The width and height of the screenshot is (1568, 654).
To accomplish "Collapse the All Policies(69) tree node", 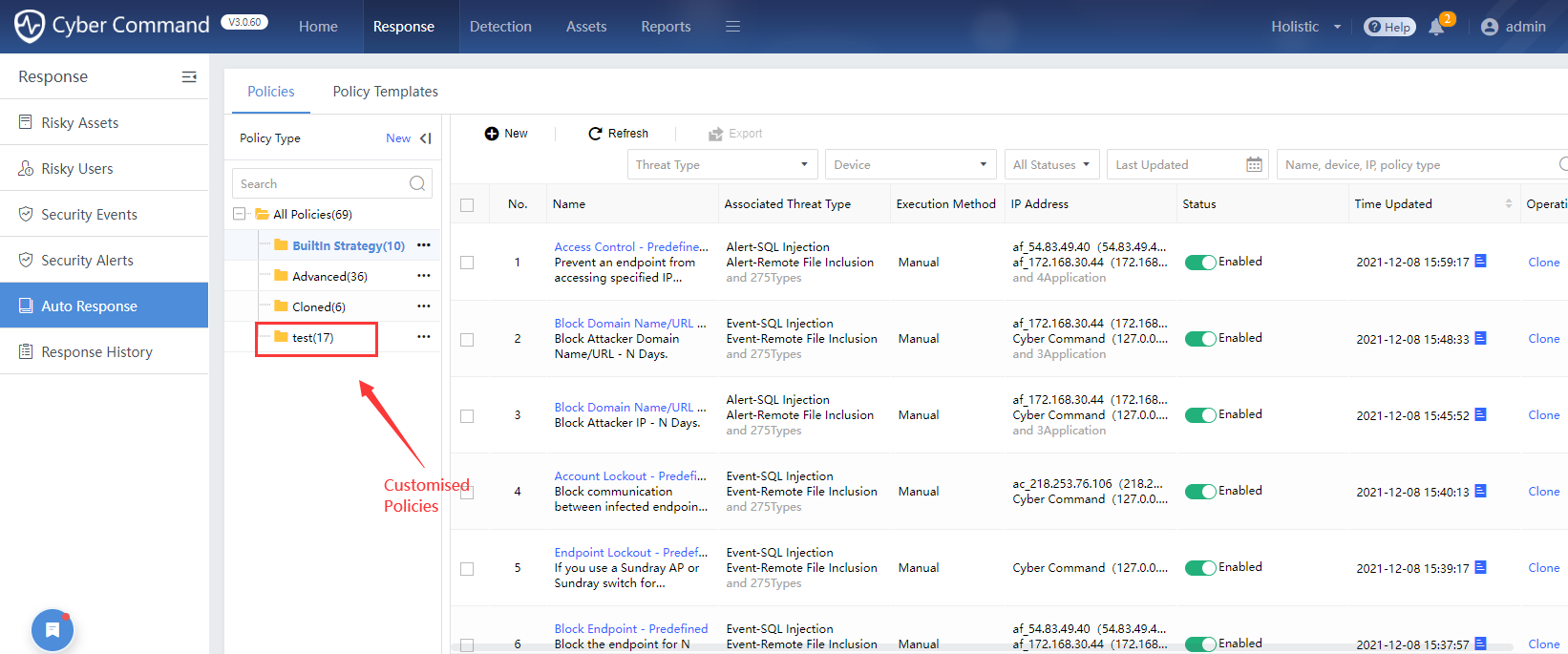I will coord(240,214).
